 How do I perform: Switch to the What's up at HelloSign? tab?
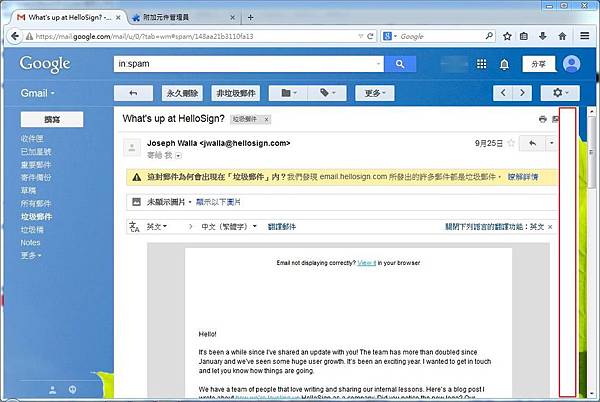click(69, 18)
